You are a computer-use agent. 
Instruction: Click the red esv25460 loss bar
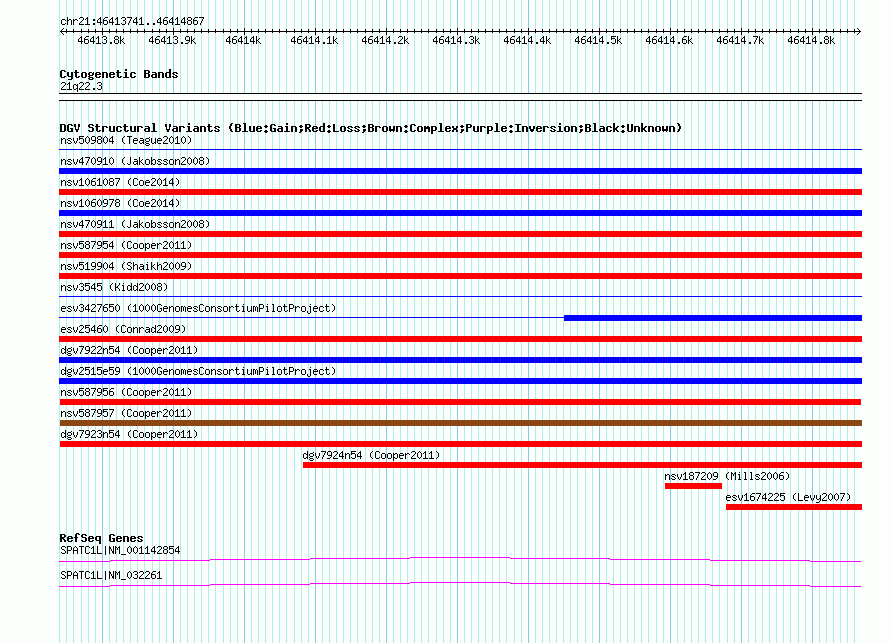pyautogui.click(x=460, y=339)
